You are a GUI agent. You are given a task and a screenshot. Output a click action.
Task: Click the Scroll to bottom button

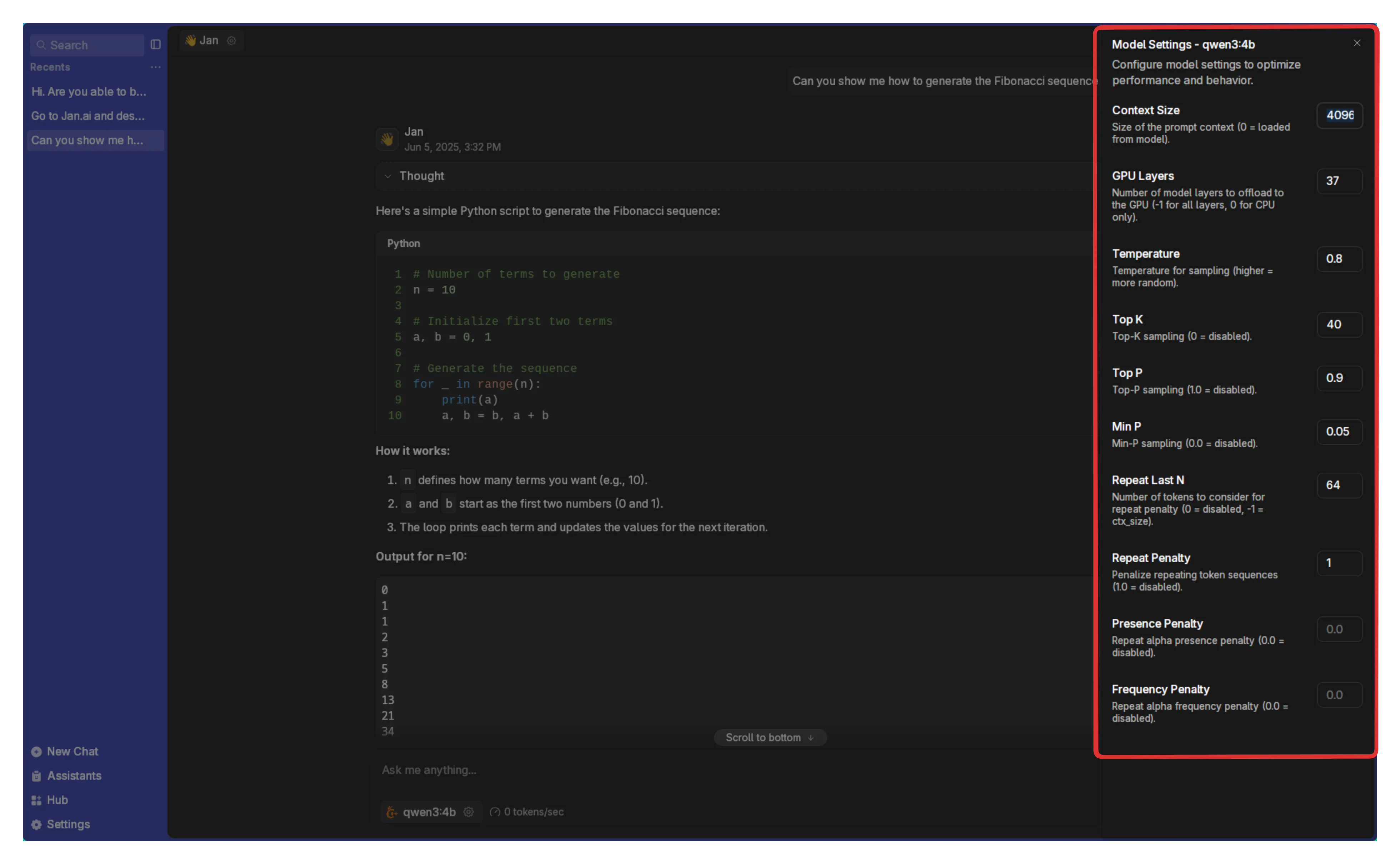tap(770, 738)
